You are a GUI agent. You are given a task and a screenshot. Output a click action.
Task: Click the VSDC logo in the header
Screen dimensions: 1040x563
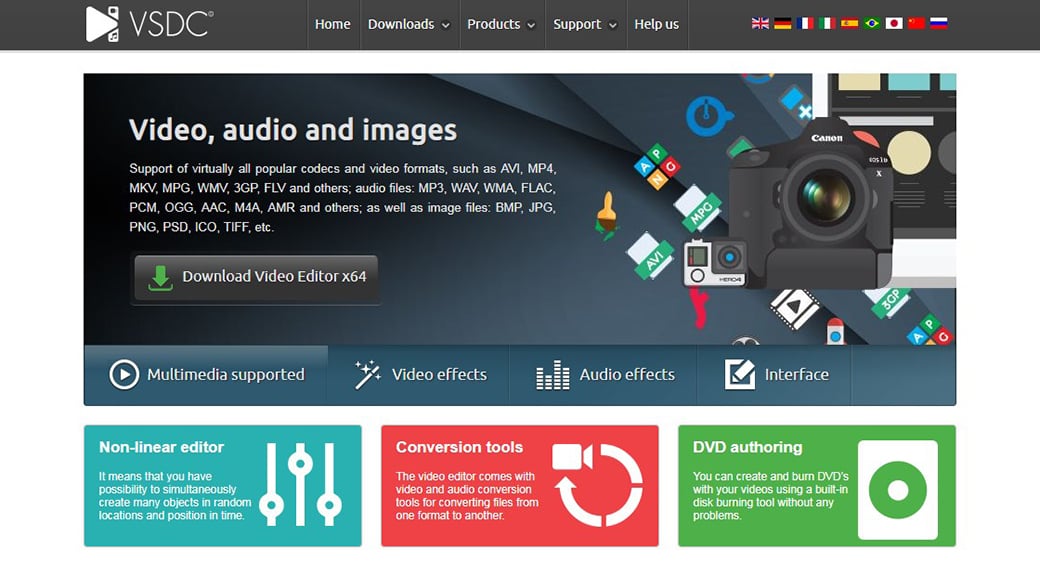pos(149,24)
